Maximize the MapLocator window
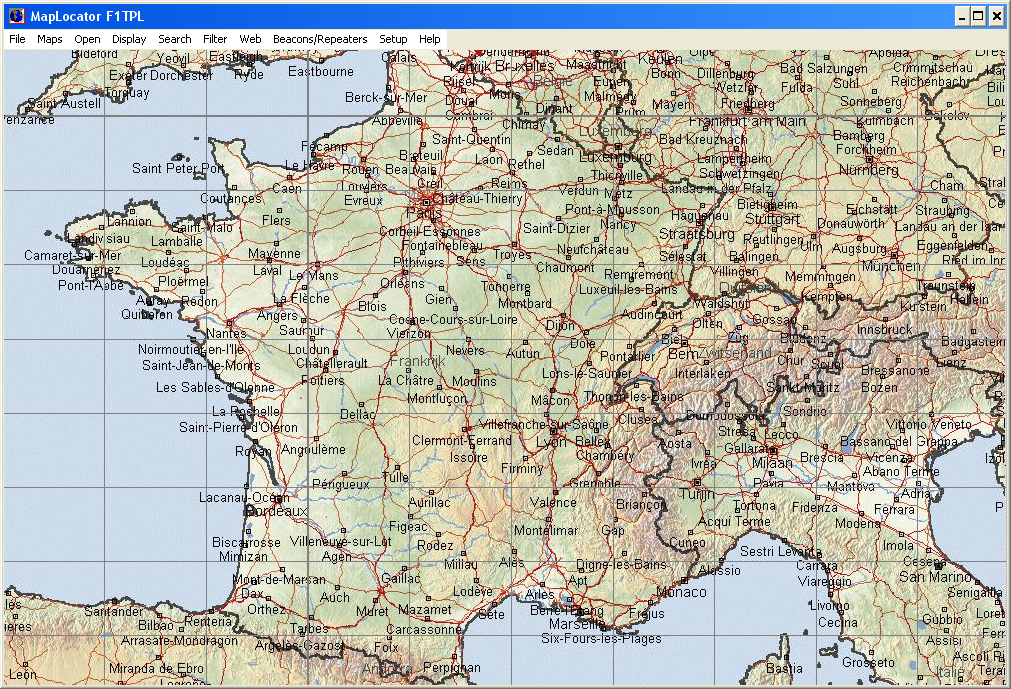Screen dimensions: 1011x689 coord(978,16)
